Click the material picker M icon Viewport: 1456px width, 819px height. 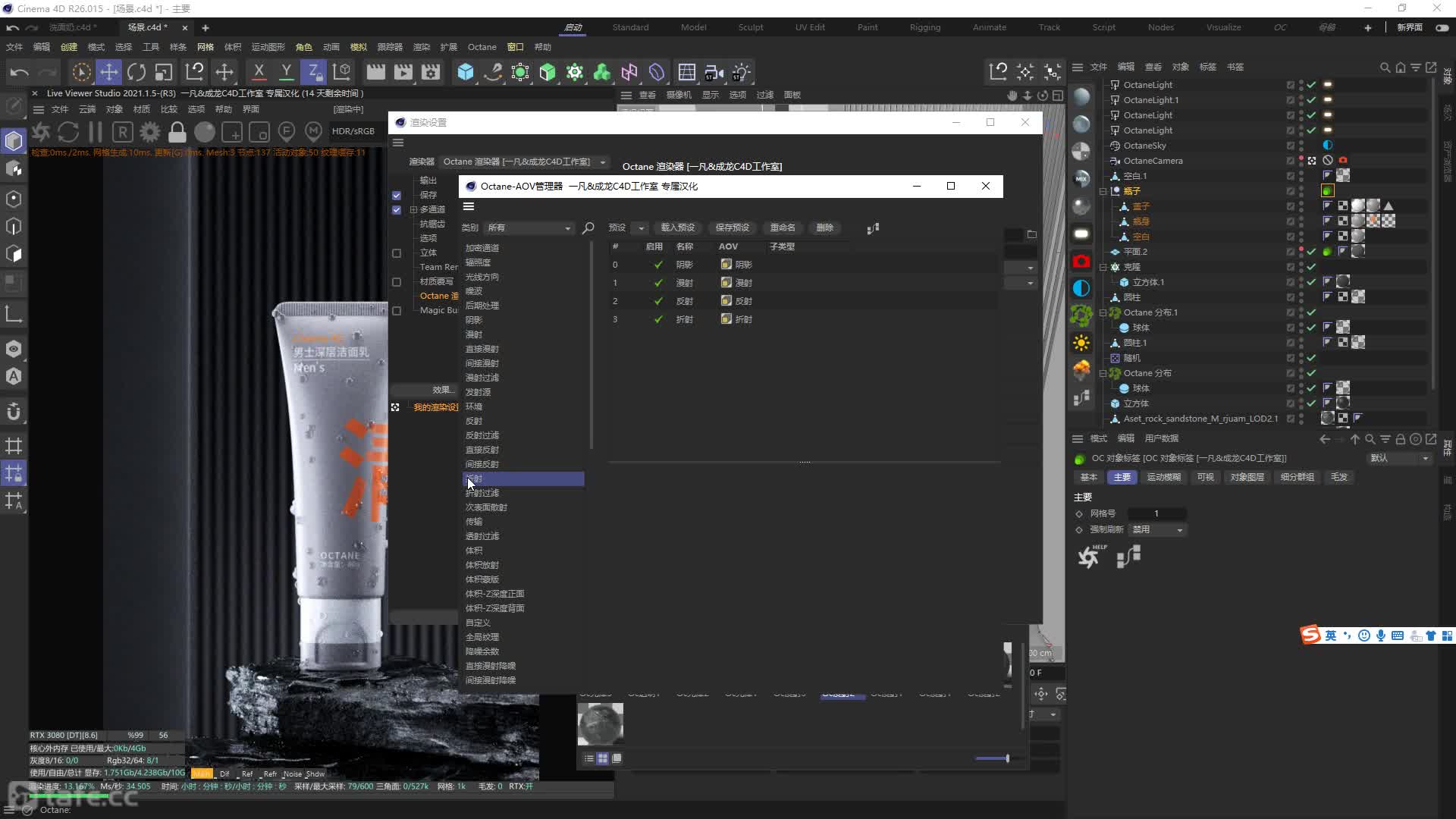[313, 132]
